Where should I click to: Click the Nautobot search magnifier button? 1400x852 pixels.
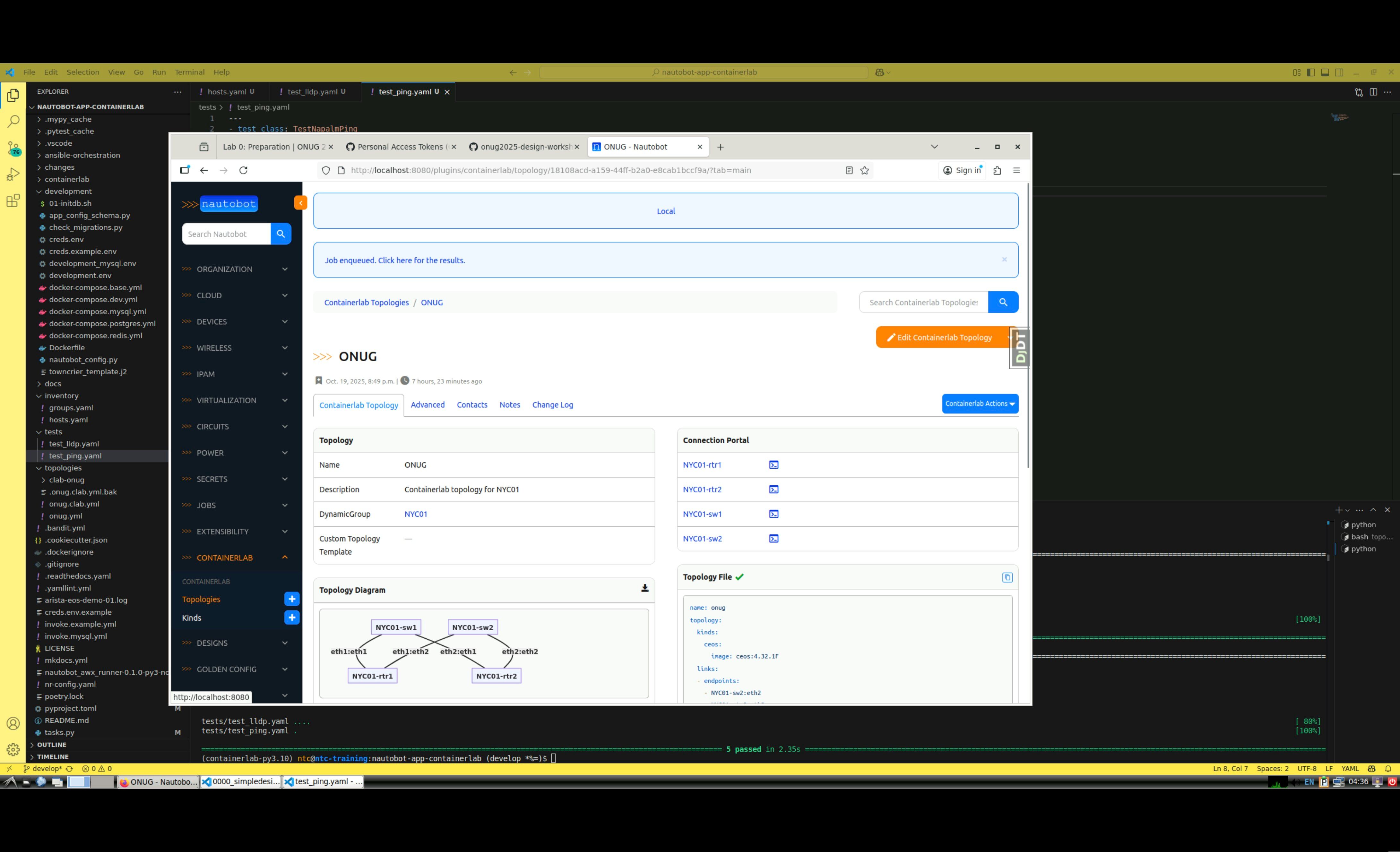(x=281, y=234)
